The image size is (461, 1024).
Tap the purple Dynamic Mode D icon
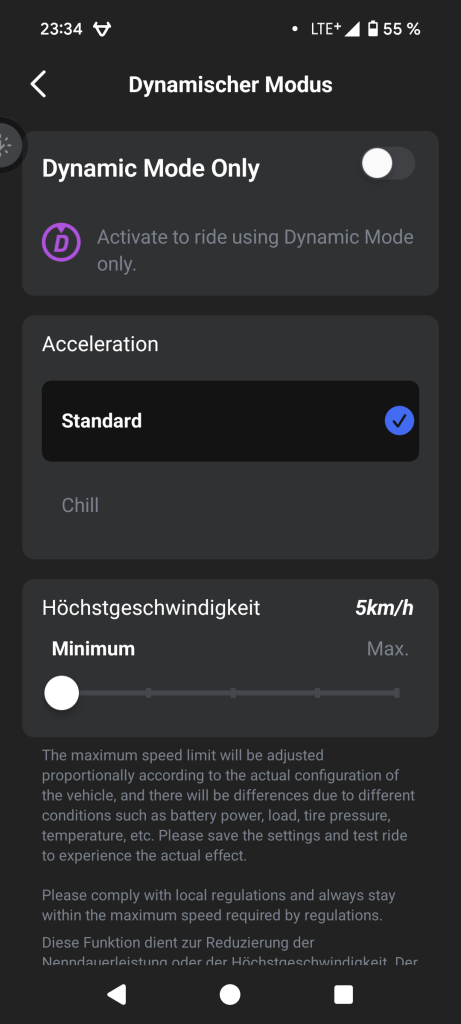61,242
